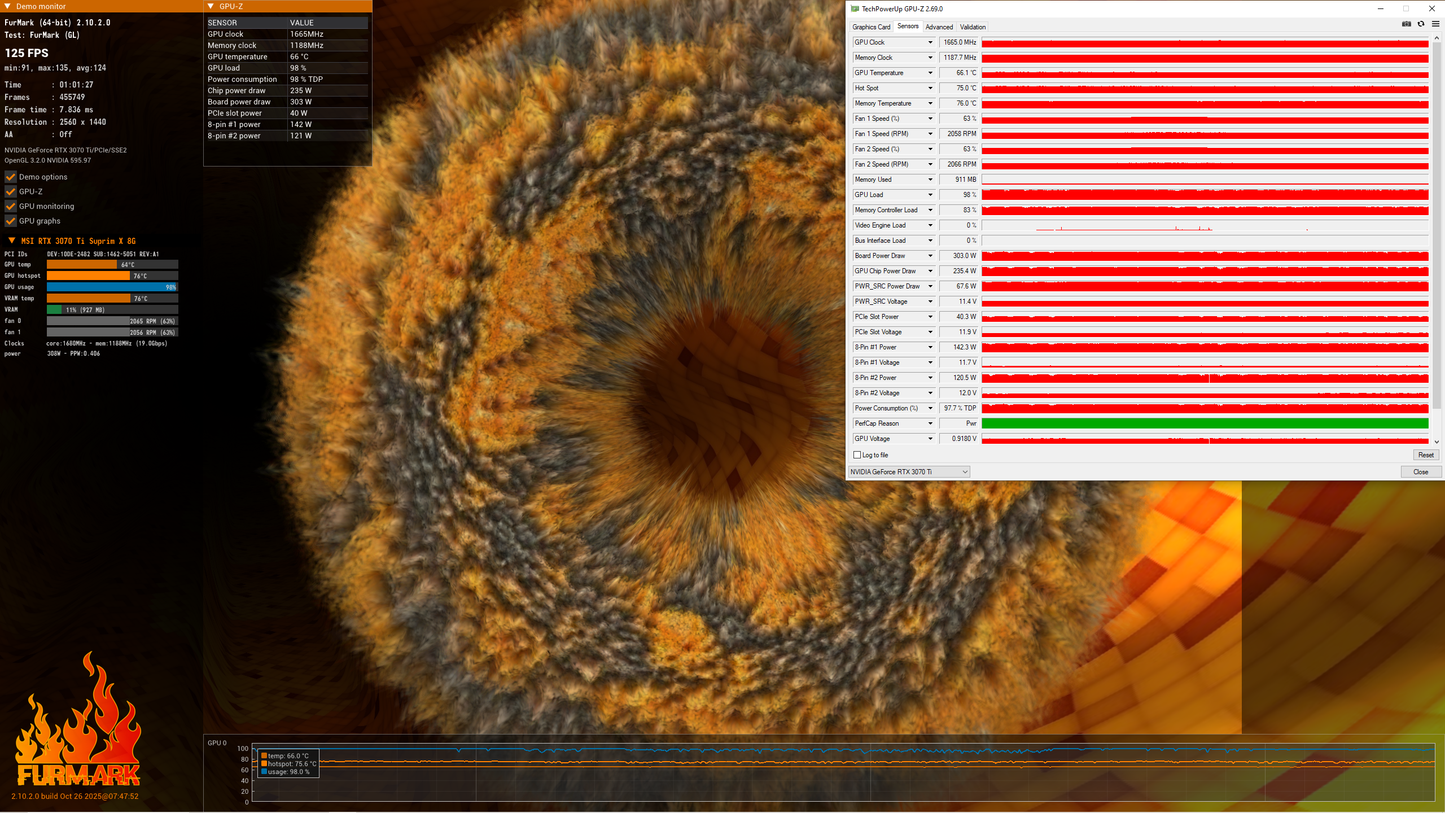Collapse the MSI RTX 3070 Ti section

pyautogui.click(x=12, y=241)
